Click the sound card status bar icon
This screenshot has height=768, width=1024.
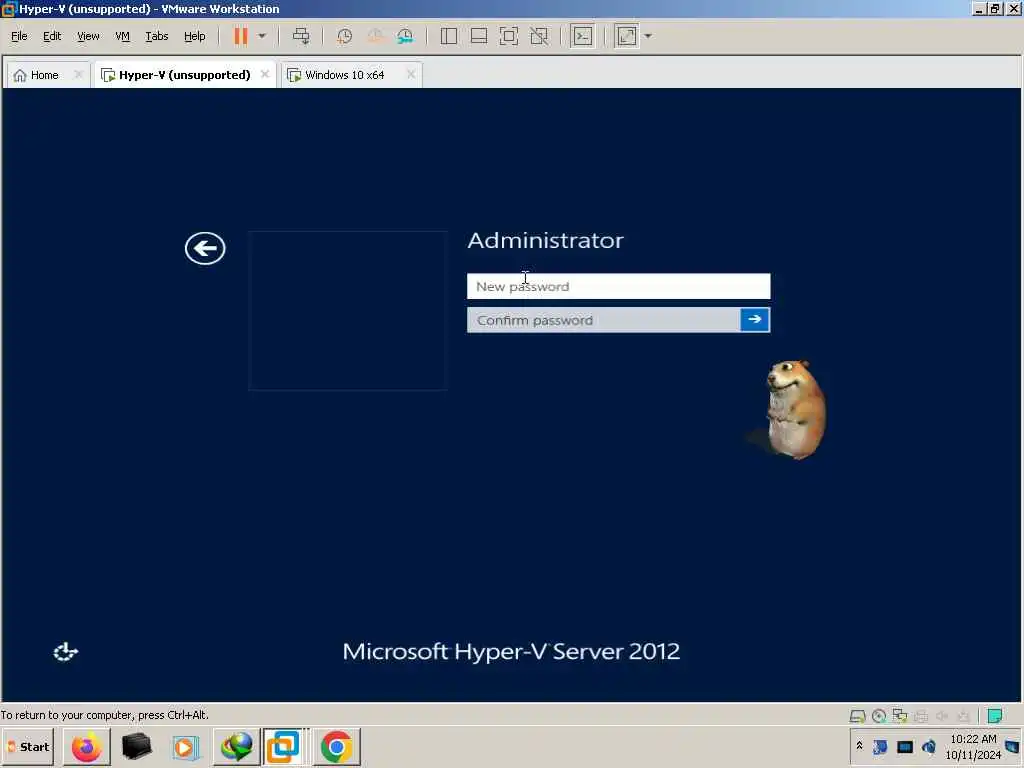[942, 716]
